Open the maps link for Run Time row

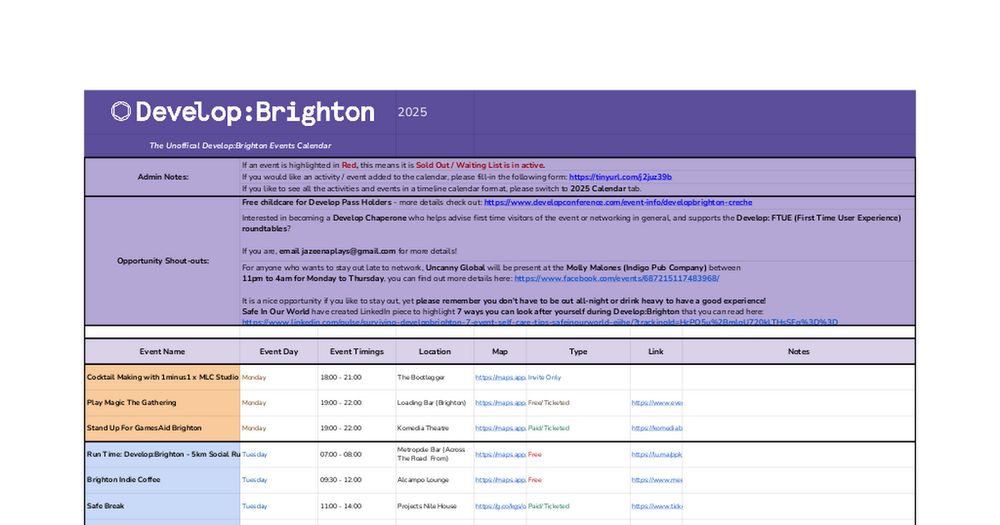(x=501, y=455)
